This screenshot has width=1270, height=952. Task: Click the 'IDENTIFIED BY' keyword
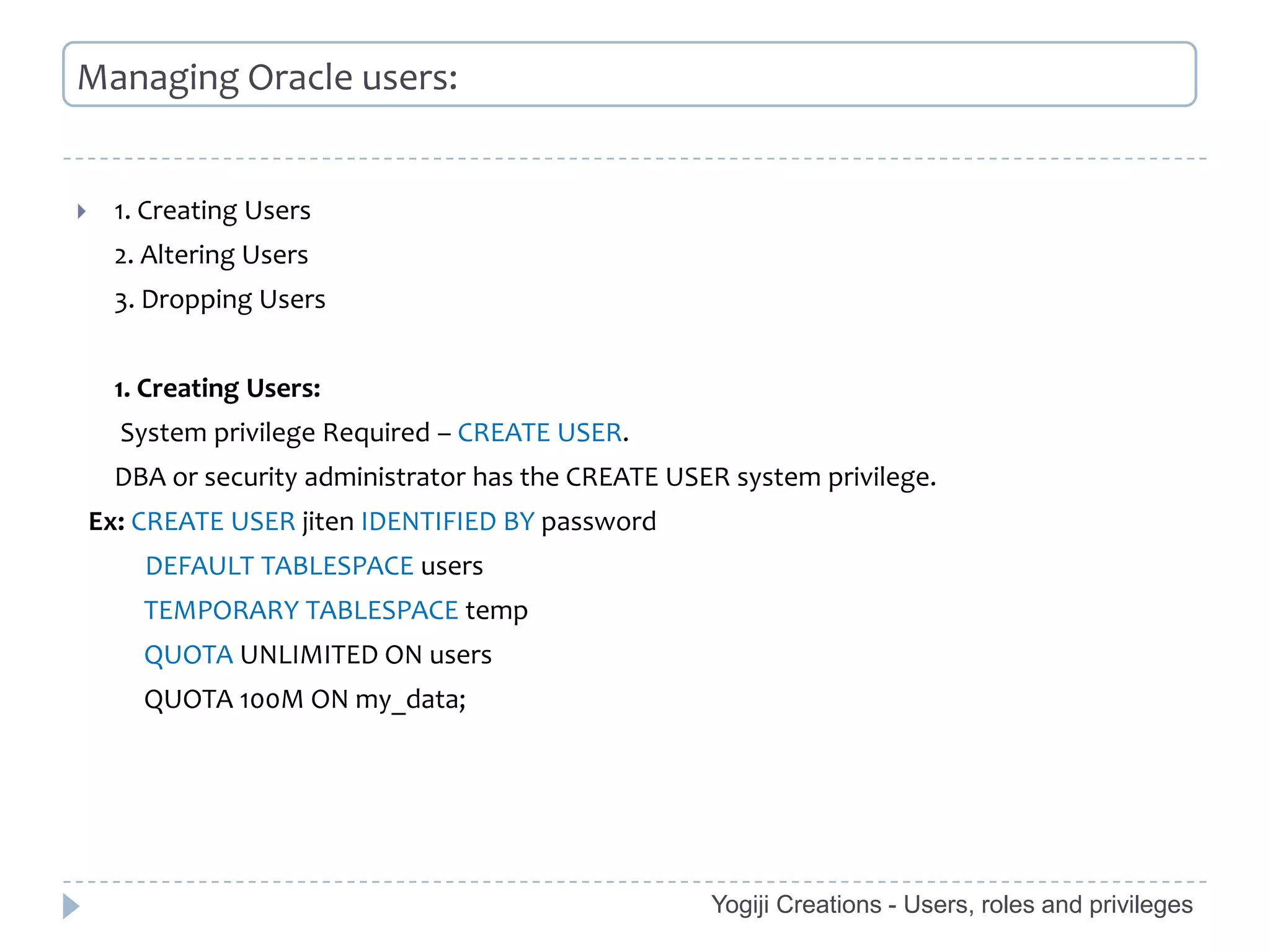click(x=448, y=521)
